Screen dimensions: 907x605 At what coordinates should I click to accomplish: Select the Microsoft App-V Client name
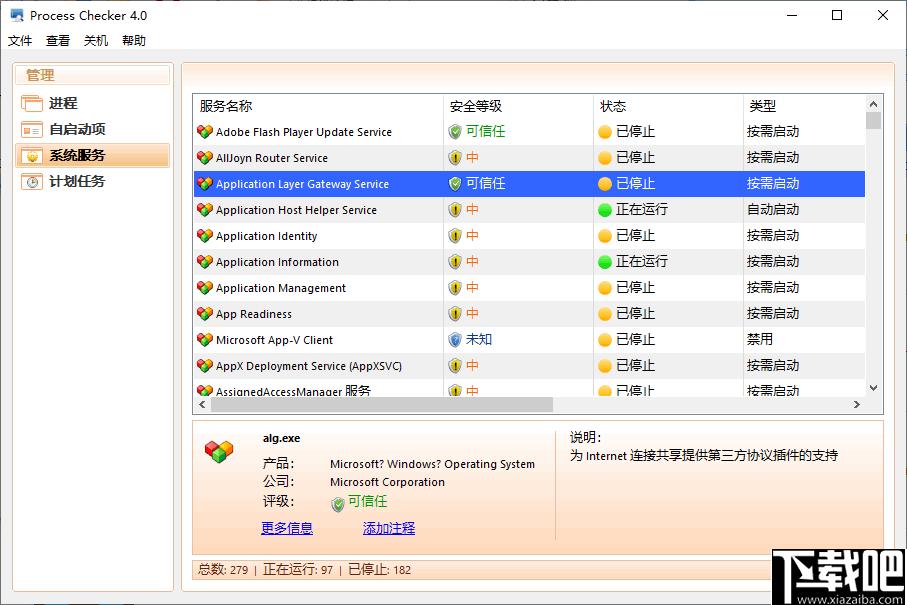pos(275,340)
